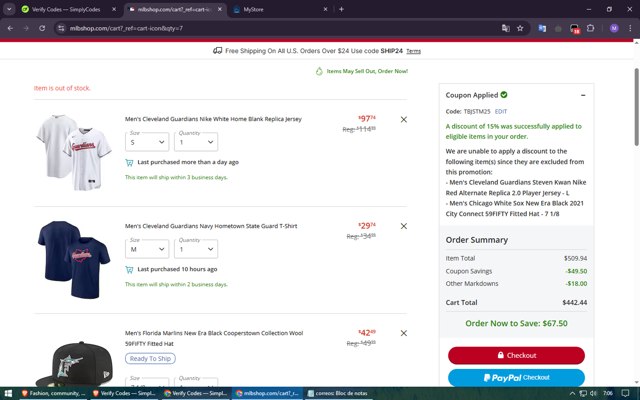Viewport: 640px width, 400px height.
Task: Show hidden system tray icons
Action: (x=572, y=393)
